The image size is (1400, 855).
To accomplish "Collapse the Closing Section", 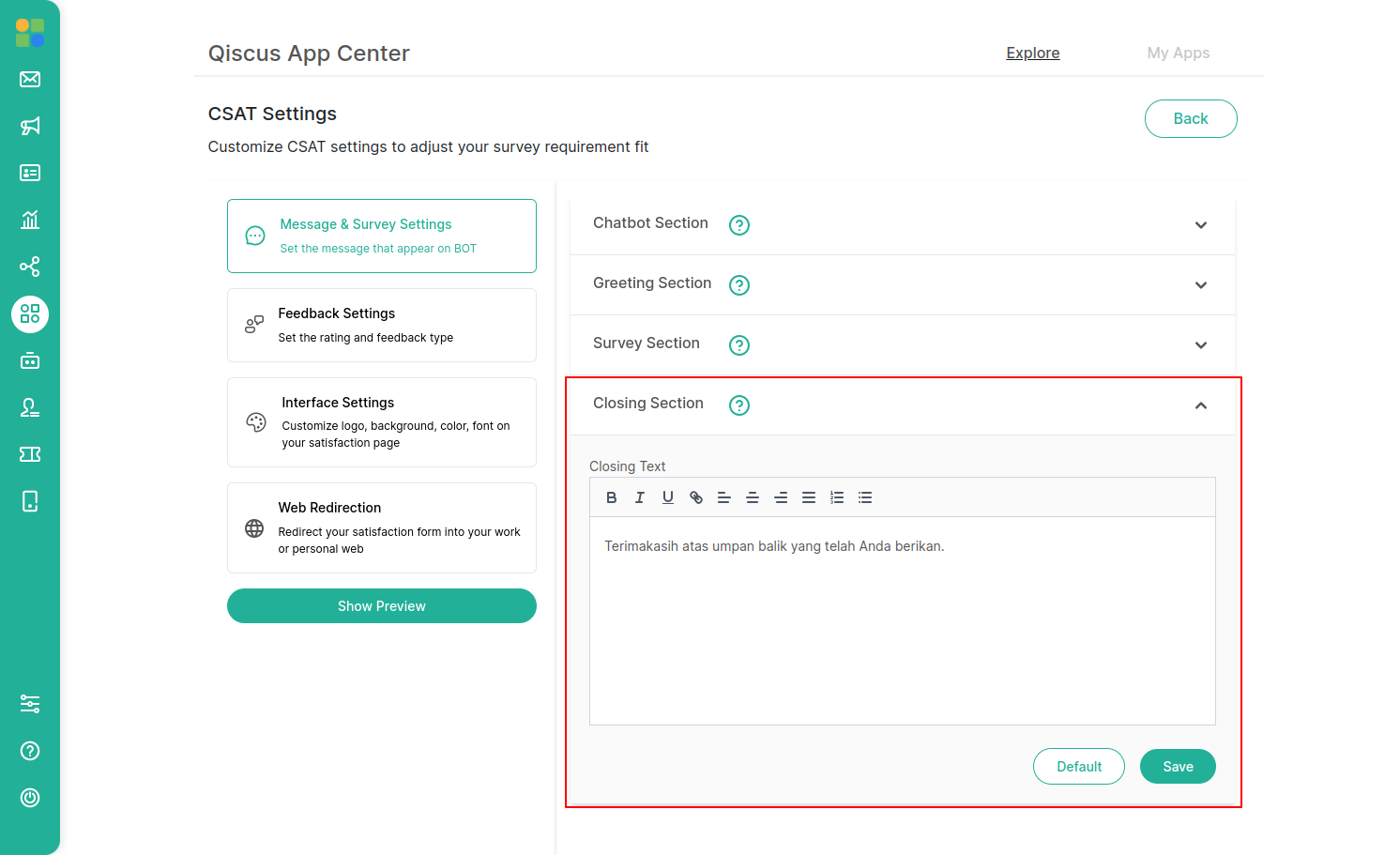I will point(1201,405).
